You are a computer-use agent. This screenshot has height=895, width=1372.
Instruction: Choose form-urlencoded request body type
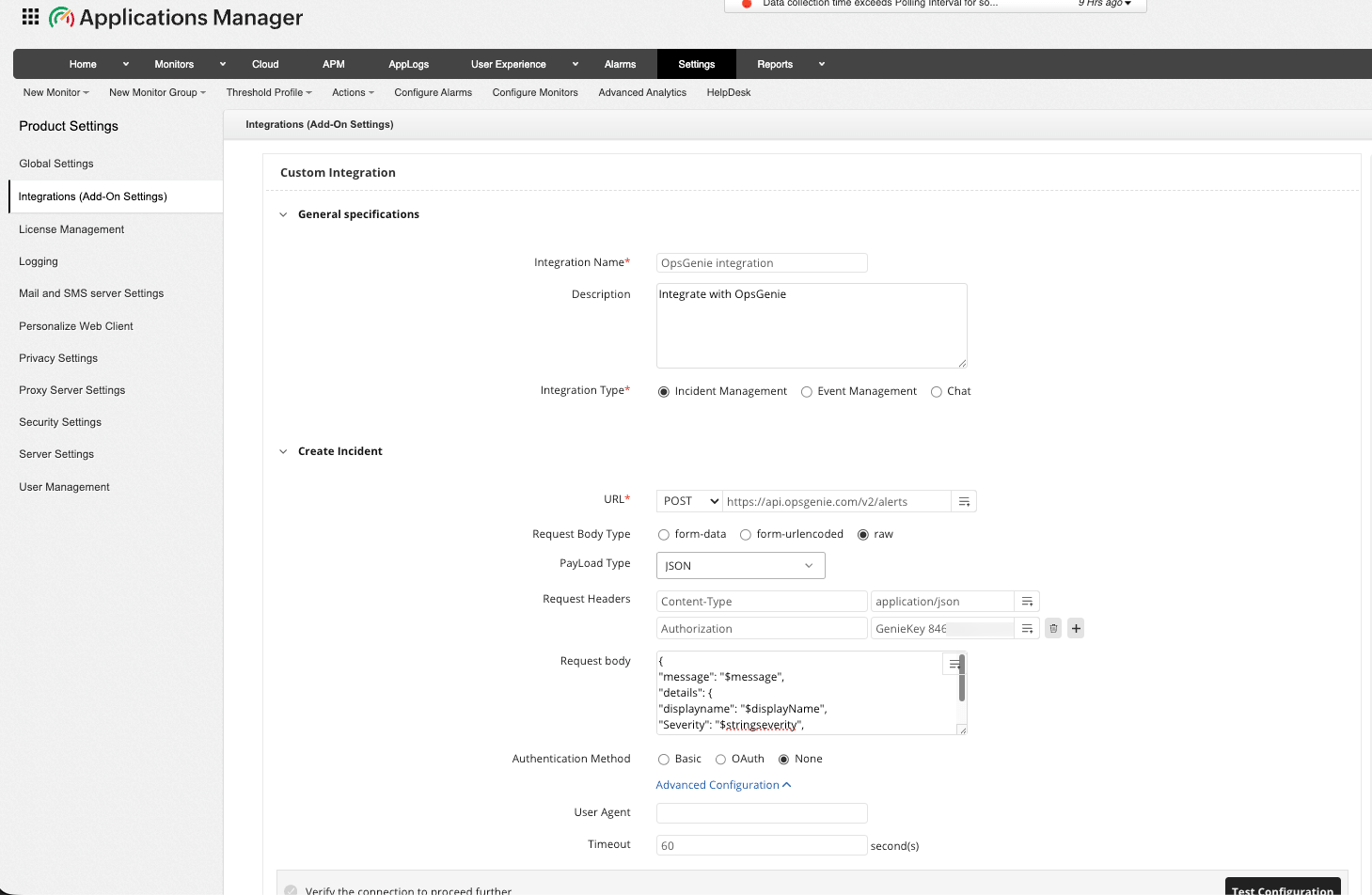[746, 535]
